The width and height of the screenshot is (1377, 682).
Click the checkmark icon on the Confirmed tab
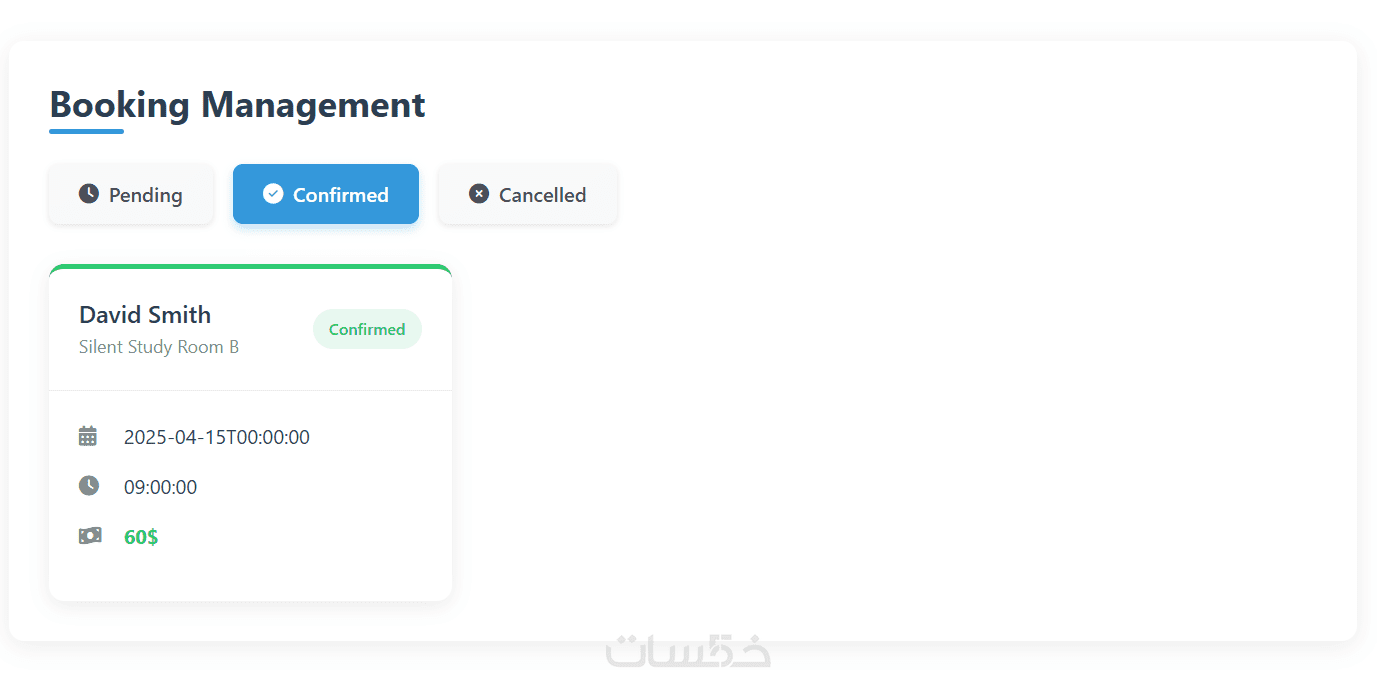(273, 193)
